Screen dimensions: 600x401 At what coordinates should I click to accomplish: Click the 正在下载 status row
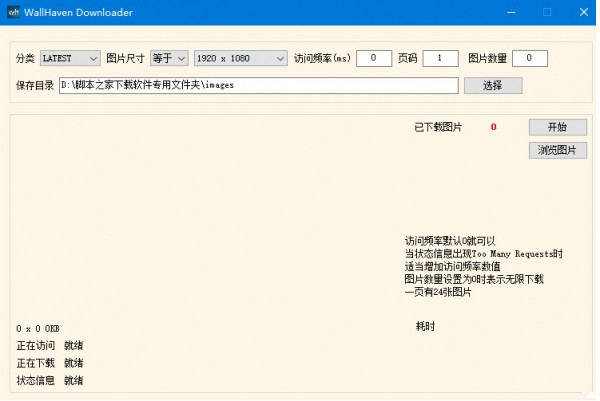[x=50, y=363]
